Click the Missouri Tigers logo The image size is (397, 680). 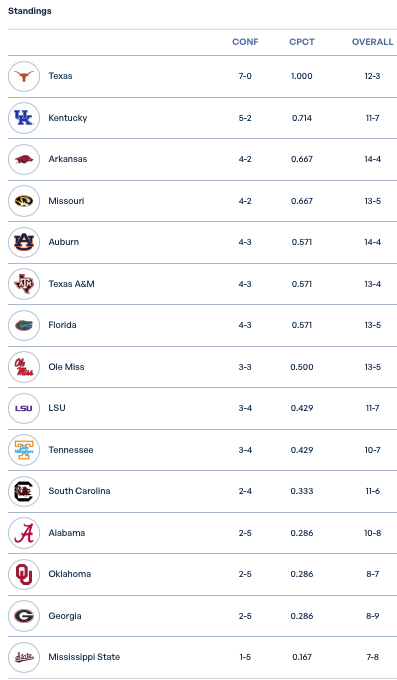tap(24, 201)
